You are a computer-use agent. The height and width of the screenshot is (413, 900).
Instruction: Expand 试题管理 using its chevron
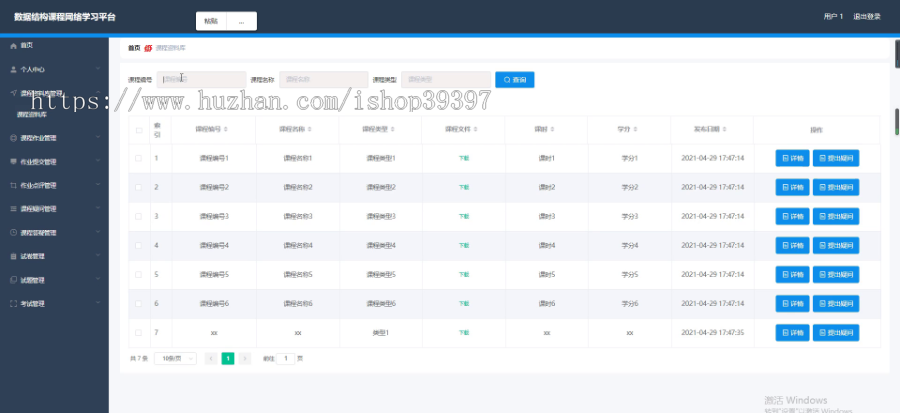(x=98, y=279)
